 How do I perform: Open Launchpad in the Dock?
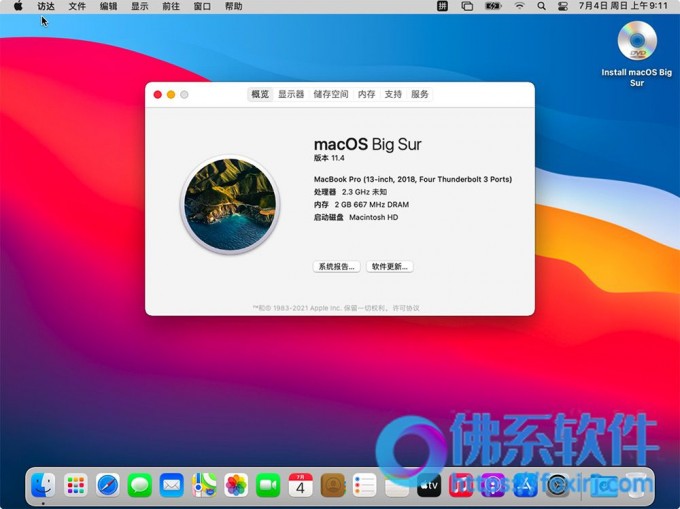75,485
